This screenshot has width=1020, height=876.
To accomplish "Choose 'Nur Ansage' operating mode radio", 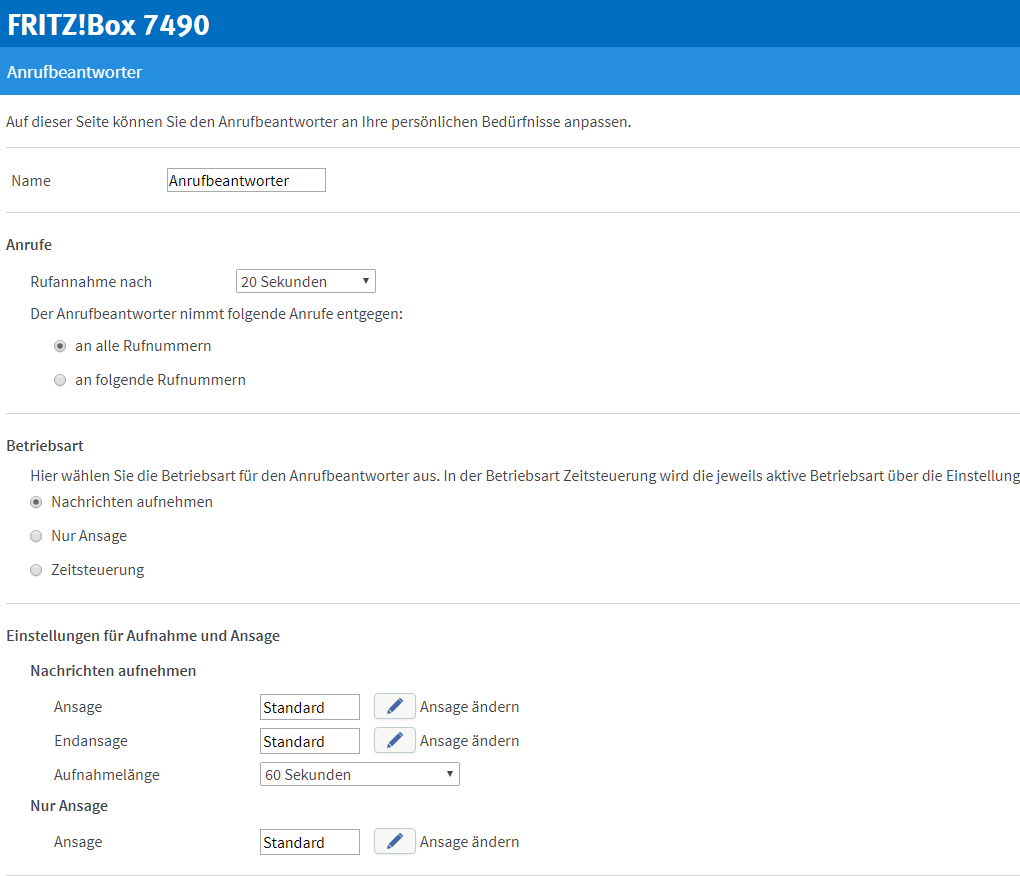I will 36,536.
